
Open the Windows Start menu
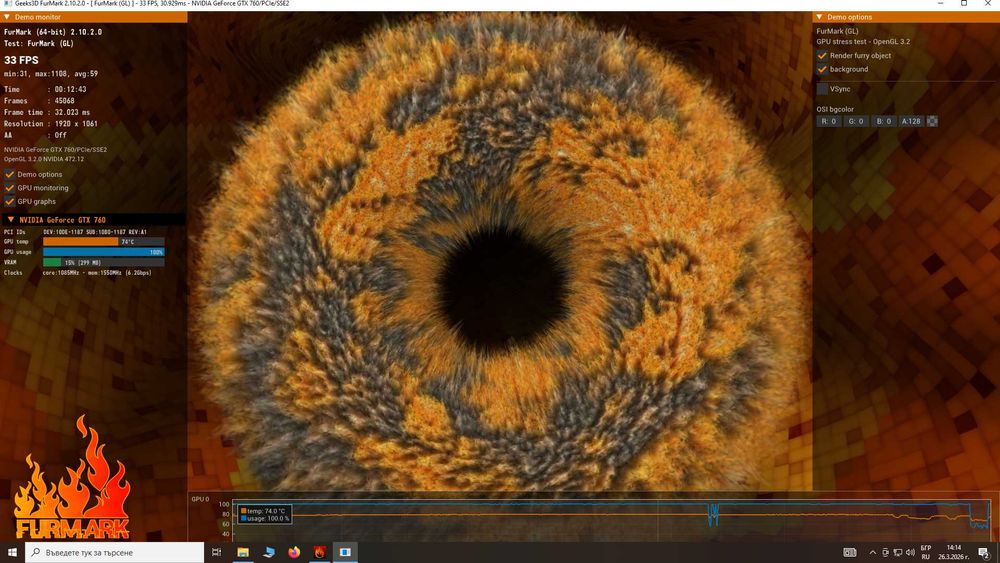pyautogui.click(x=12, y=552)
